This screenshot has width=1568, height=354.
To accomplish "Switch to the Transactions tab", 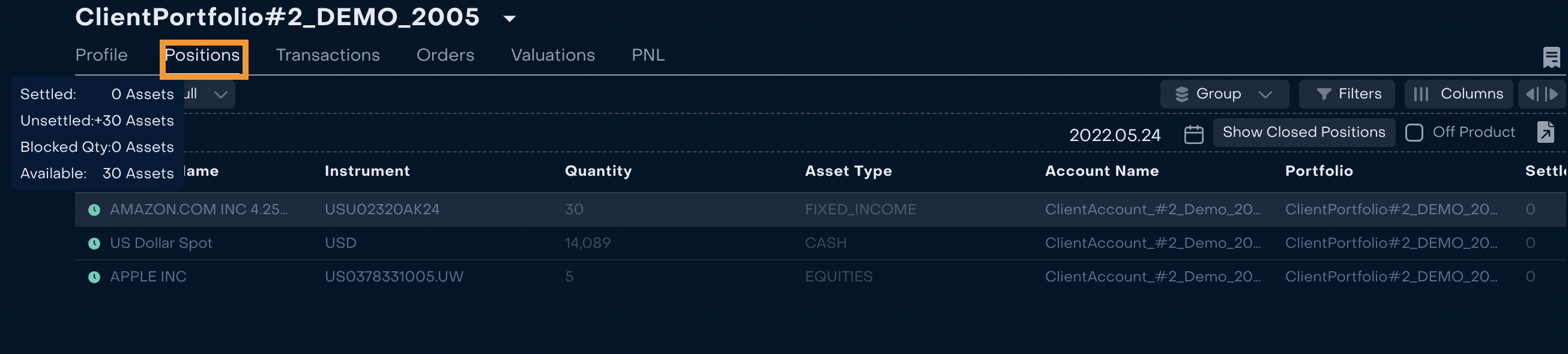I will coord(328,55).
